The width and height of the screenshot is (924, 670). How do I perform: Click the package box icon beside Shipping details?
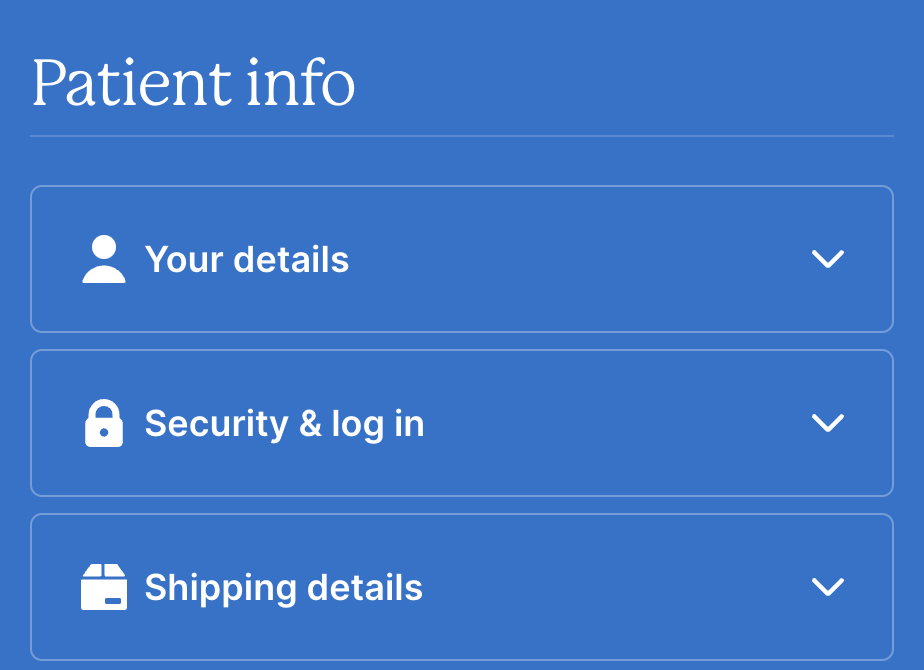click(104, 587)
